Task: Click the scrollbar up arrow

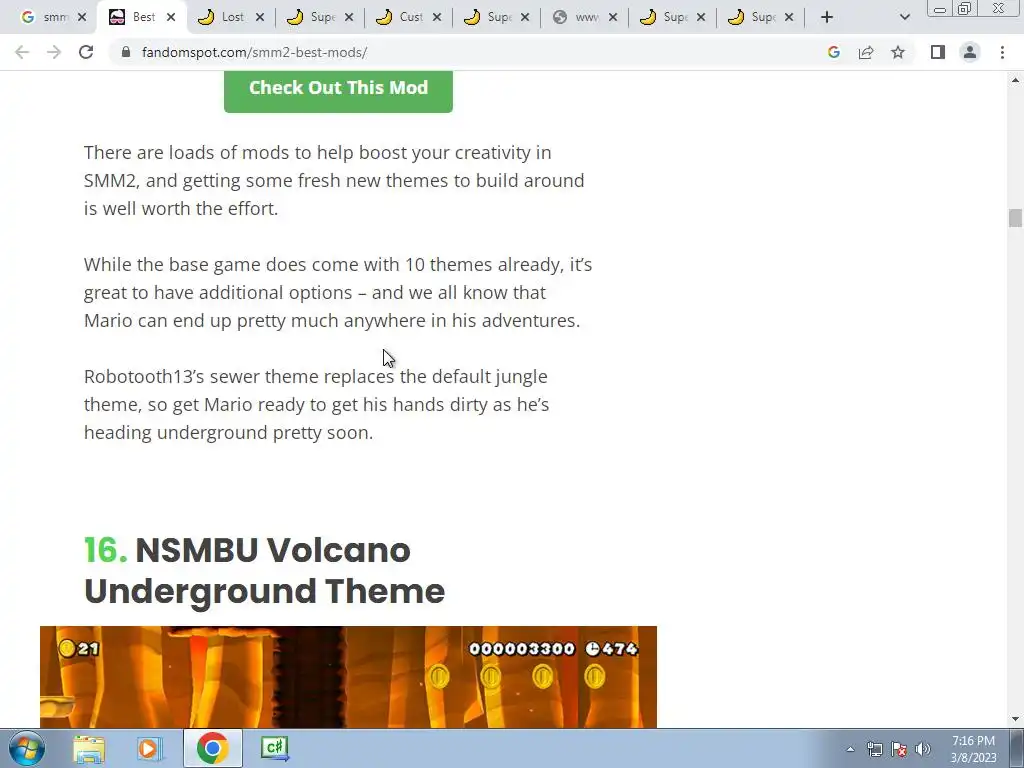Action: [x=1015, y=80]
